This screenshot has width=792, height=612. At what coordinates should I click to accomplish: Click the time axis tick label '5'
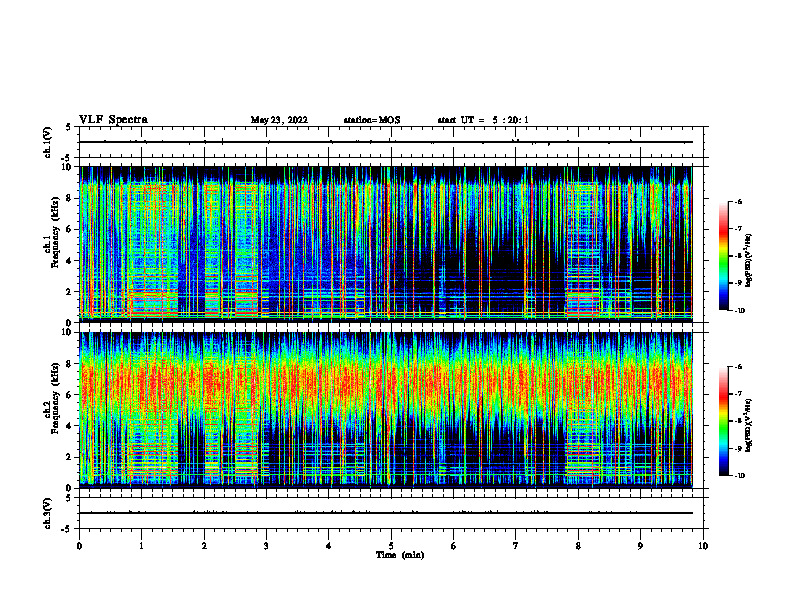click(x=391, y=546)
